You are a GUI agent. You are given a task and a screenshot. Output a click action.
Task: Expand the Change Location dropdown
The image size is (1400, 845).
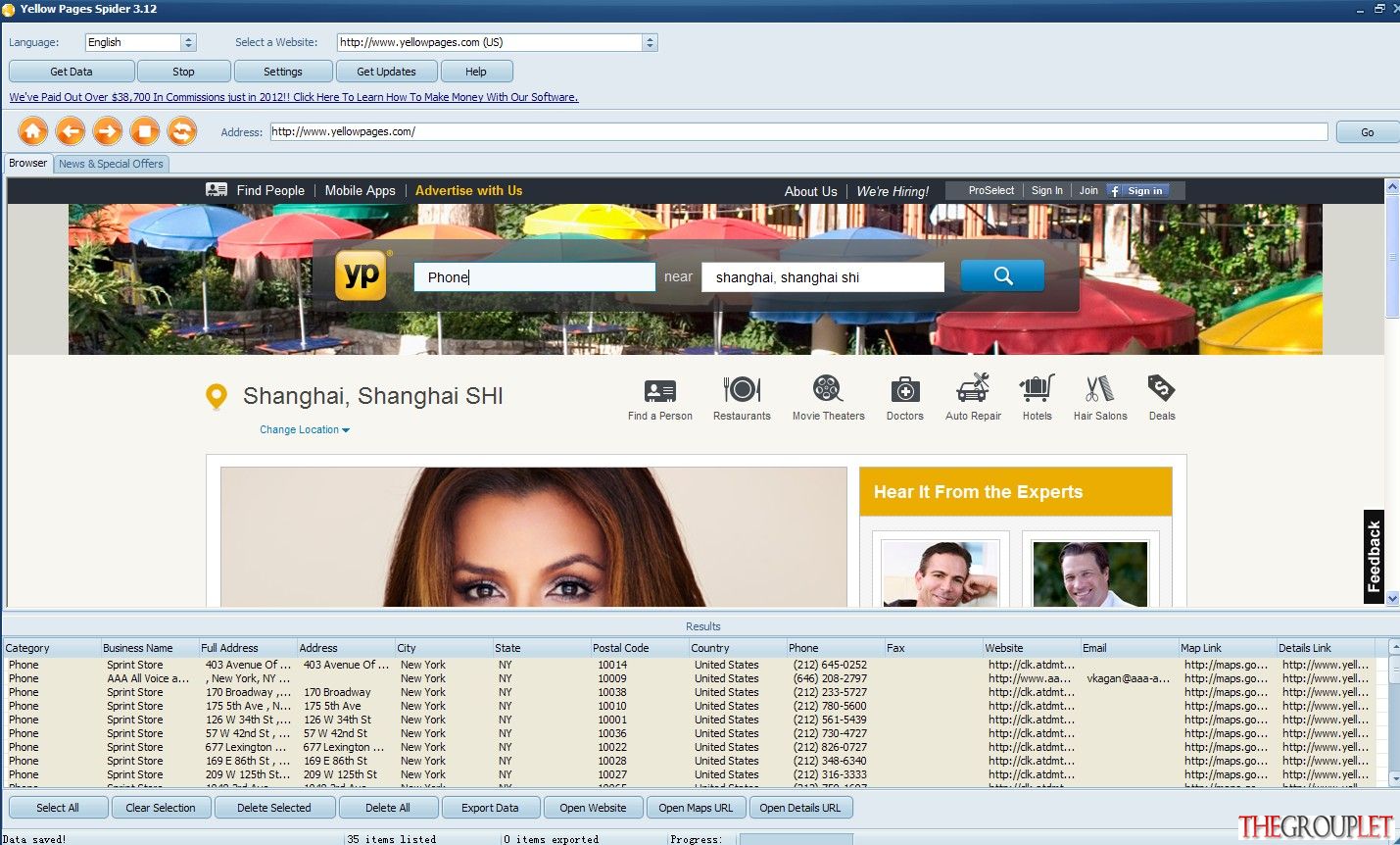(305, 430)
